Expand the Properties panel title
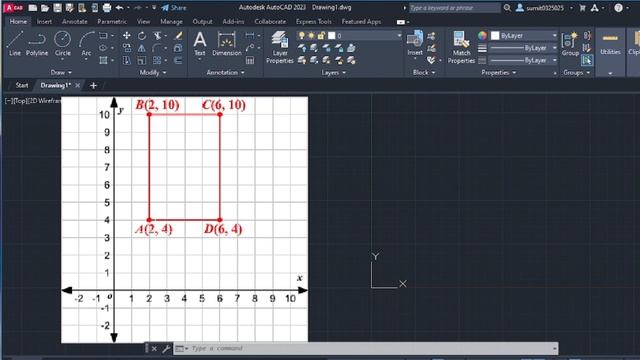This screenshot has height=360, width=640. 498,72
